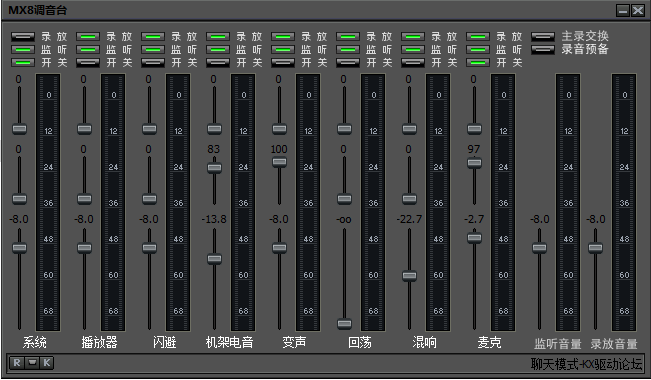Enable the 录音预备 button
The width and height of the screenshot is (651, 380).
[543, 49]
